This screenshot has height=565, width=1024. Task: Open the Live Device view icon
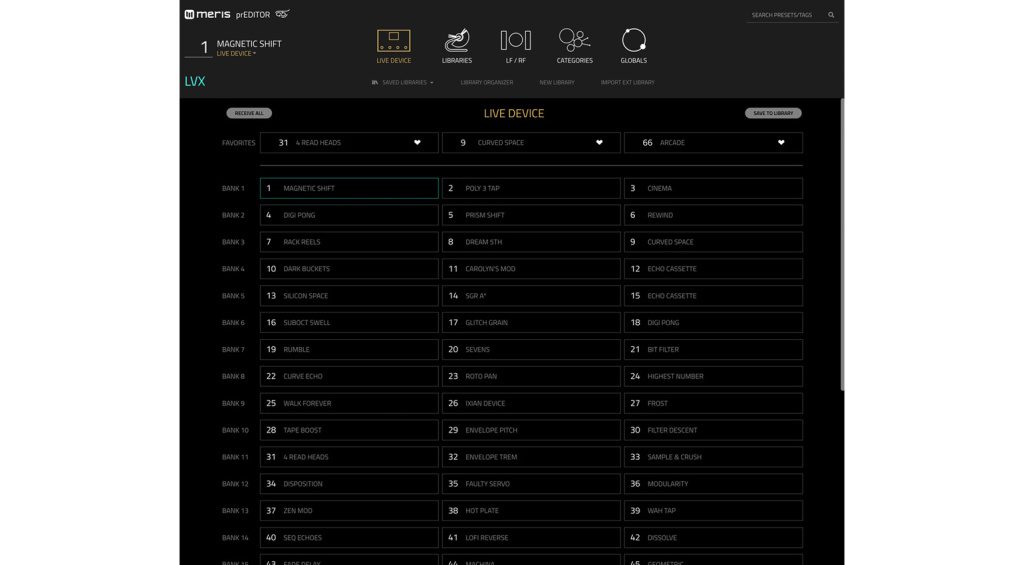tap(394, 40)
